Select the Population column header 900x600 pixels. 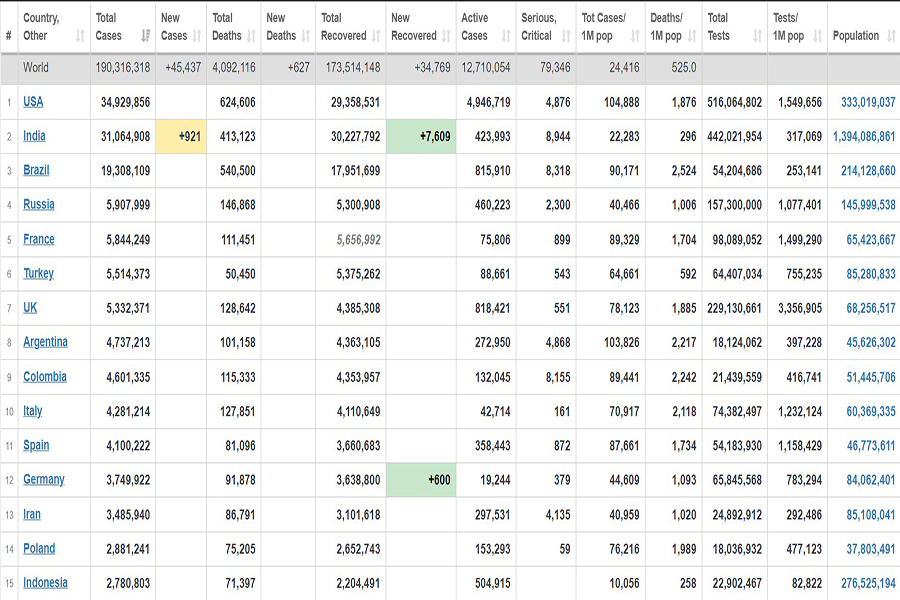[856, 36]
